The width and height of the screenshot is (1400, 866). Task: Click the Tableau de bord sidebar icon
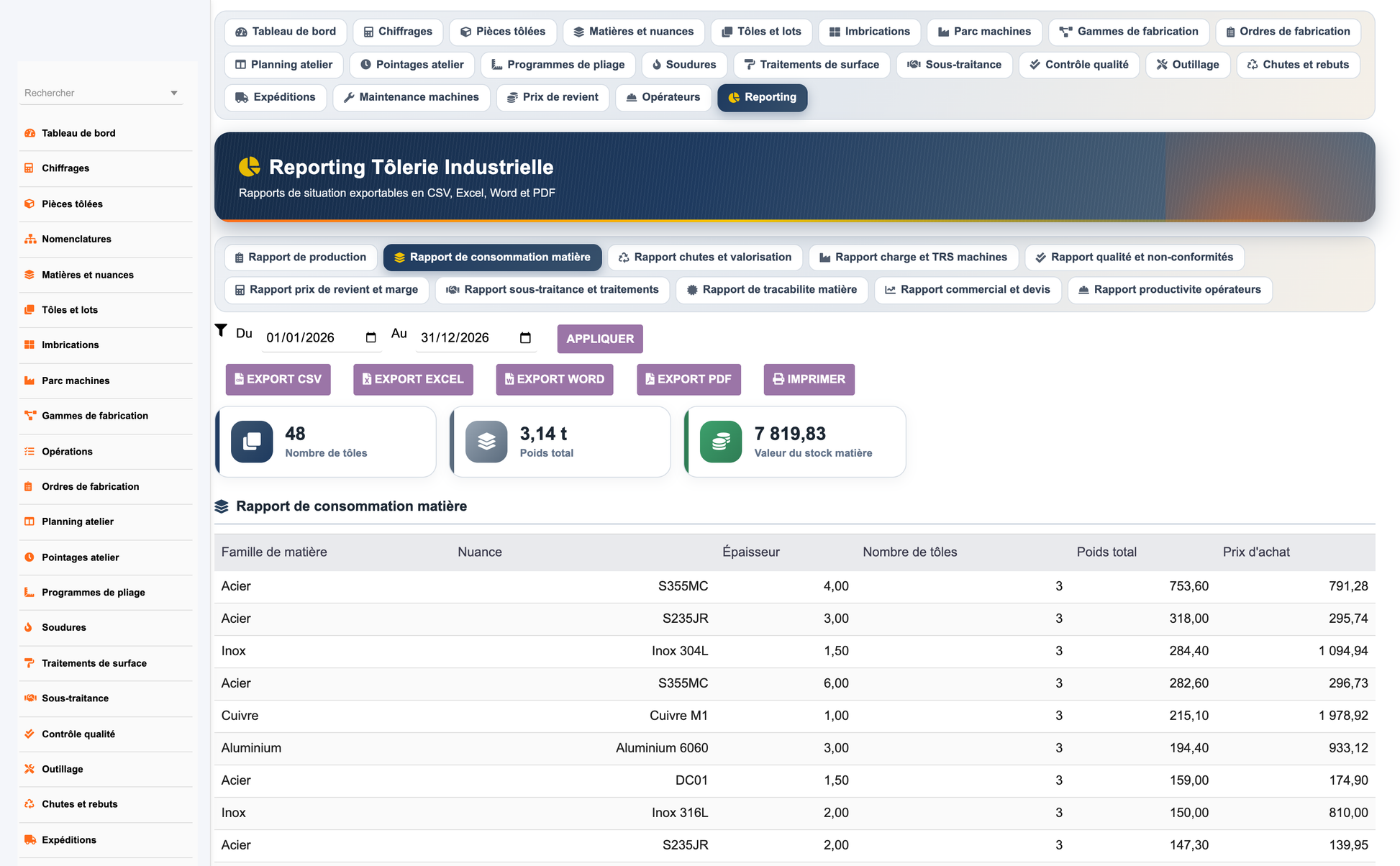coord(29,133)
